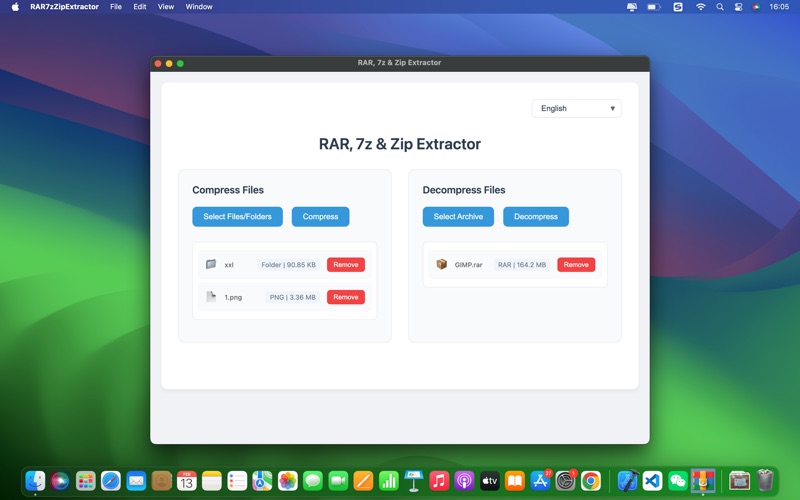Click the 'GIMP.rar' file name
Image resolution: width=800 pixels, height=500 pixels.
pos(468,265)
